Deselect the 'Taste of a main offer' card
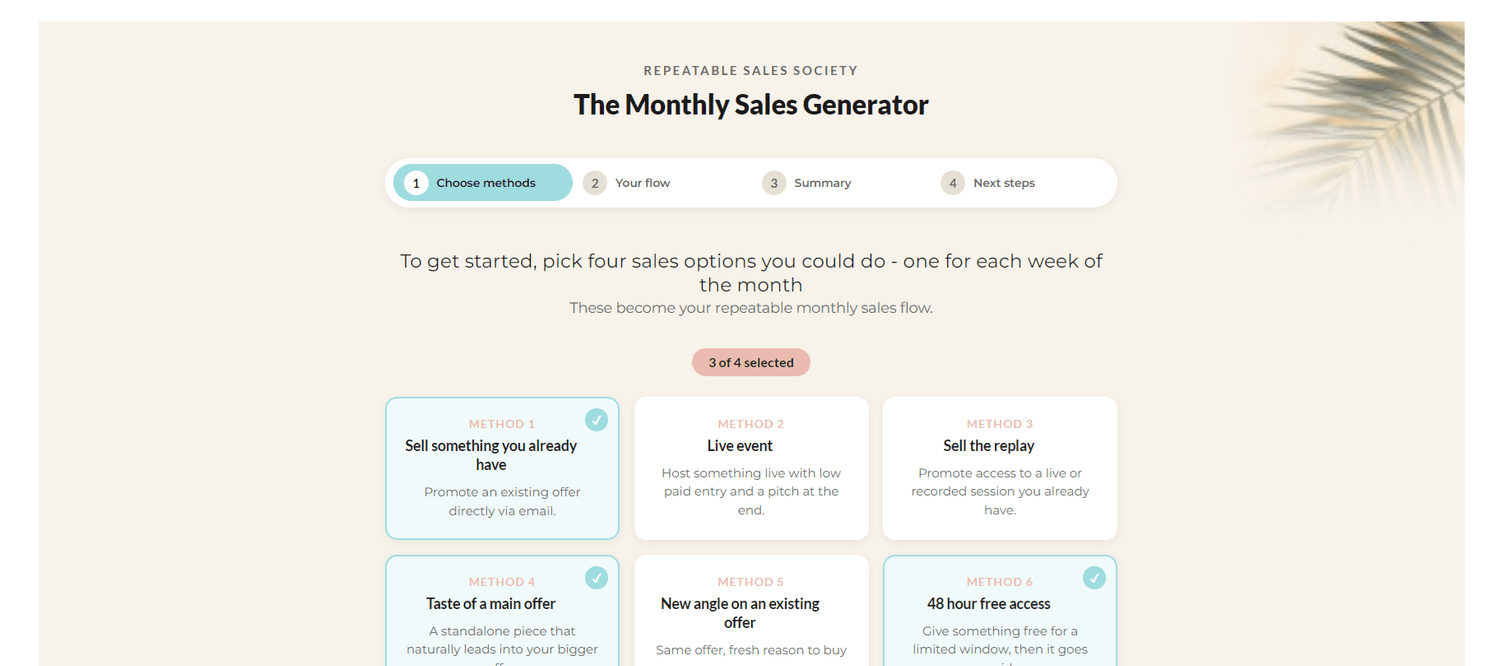Viewport: 1500px width, 666px height. click(502, 610)
